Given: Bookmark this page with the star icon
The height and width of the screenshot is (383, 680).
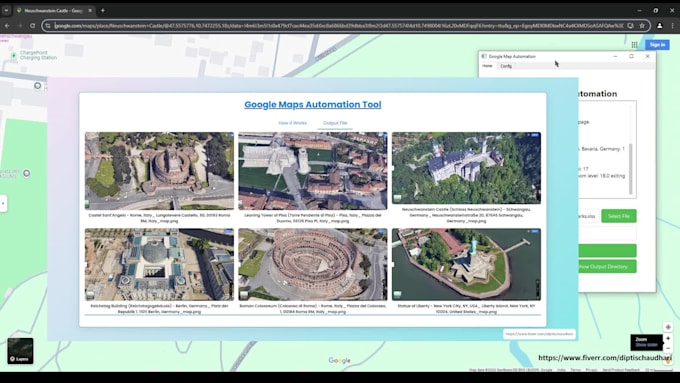Looking at the screenshot, I should [642, 26].
